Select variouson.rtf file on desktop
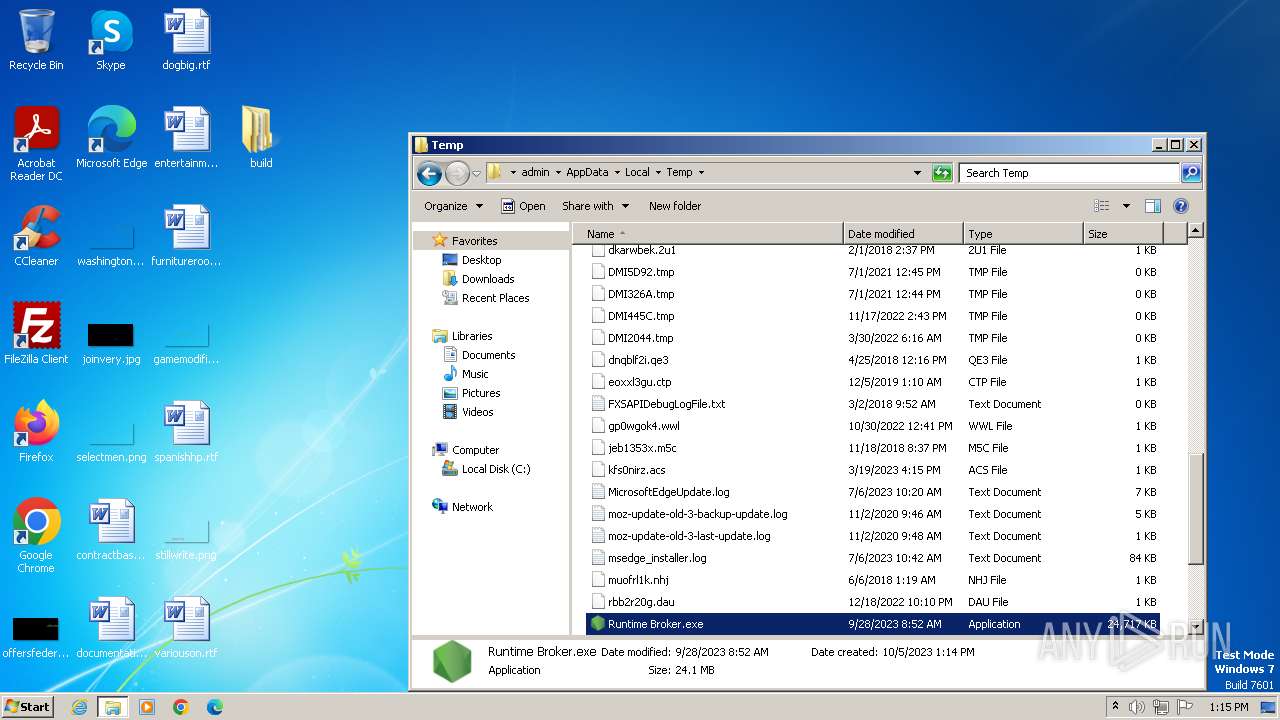 (x=186, y=628)
